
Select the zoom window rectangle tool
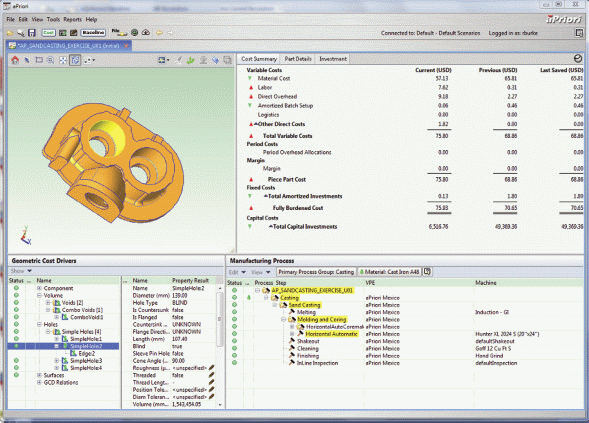coord(39,60)
